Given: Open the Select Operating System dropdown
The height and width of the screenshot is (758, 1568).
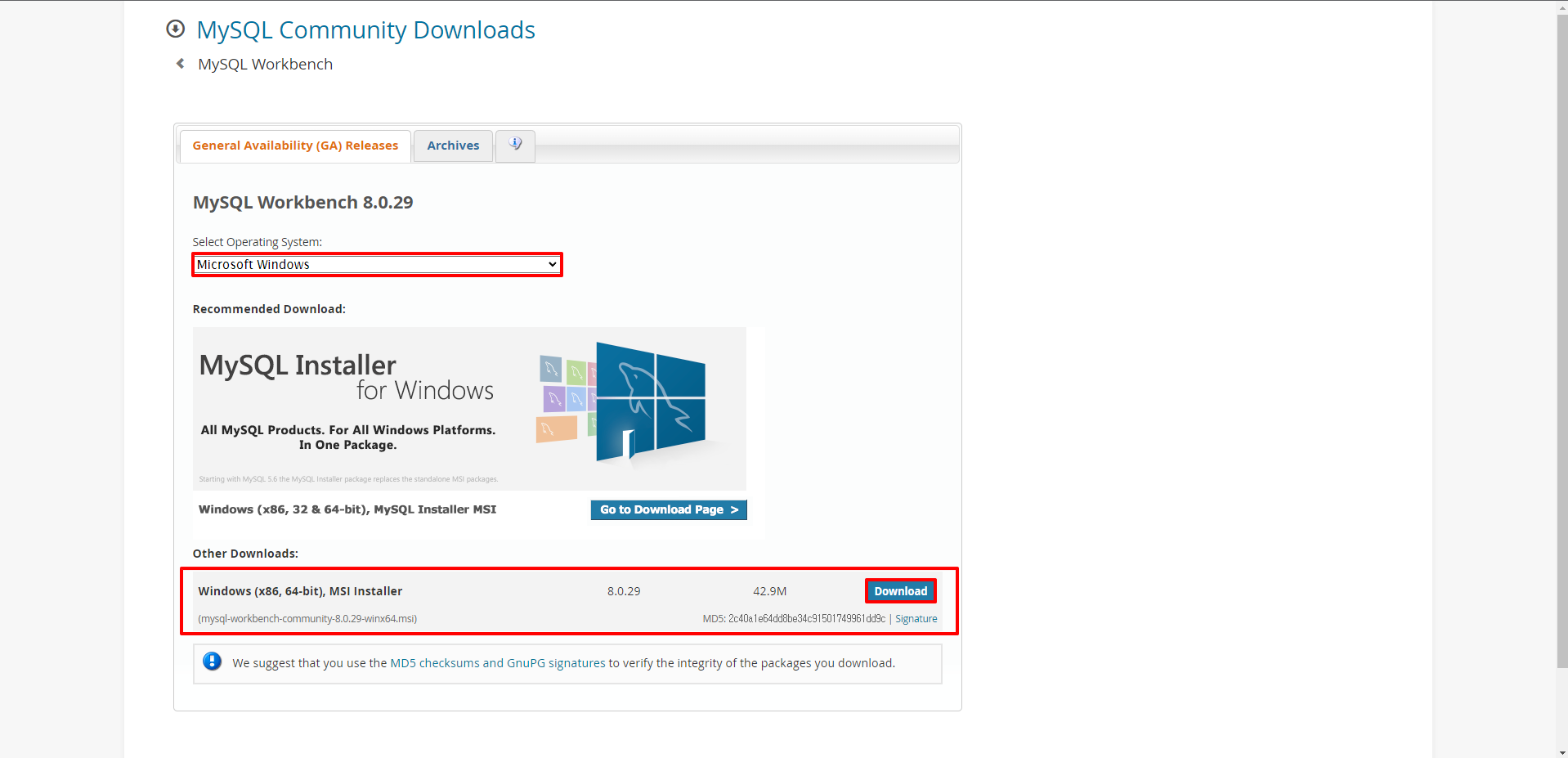Looking at the screenshot, I should pyautogui.click(x=377, y=264).
